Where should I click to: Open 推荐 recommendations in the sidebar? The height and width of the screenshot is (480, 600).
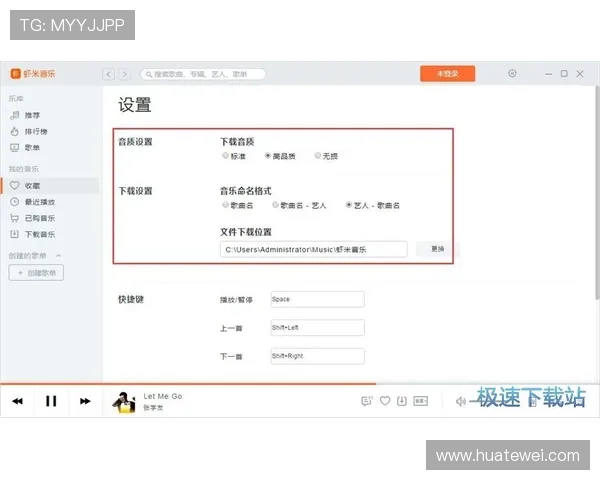pos(32,115)
